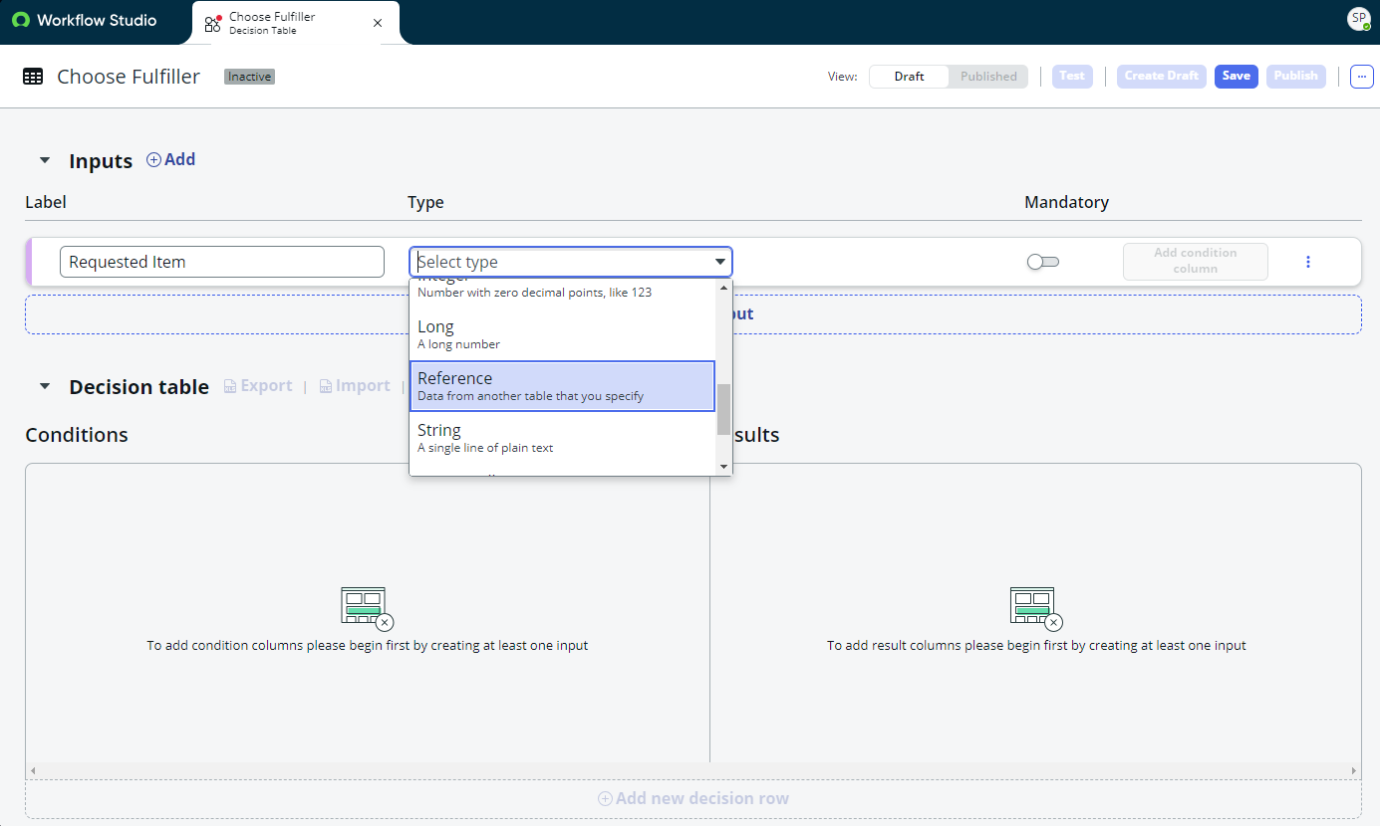The width and height of the screenshot is (1380, 826).
Task: Click the Workflow Studio logo icon
Action: (x=21, y=20)
